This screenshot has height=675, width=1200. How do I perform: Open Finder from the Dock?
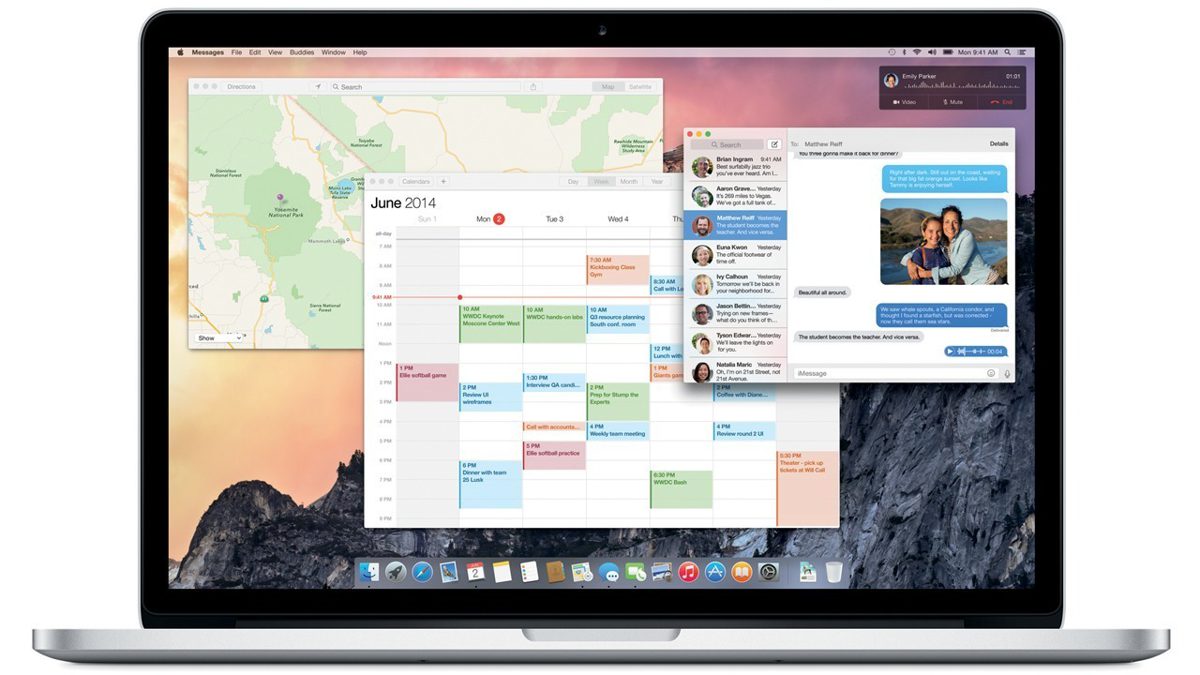[370, 572]
